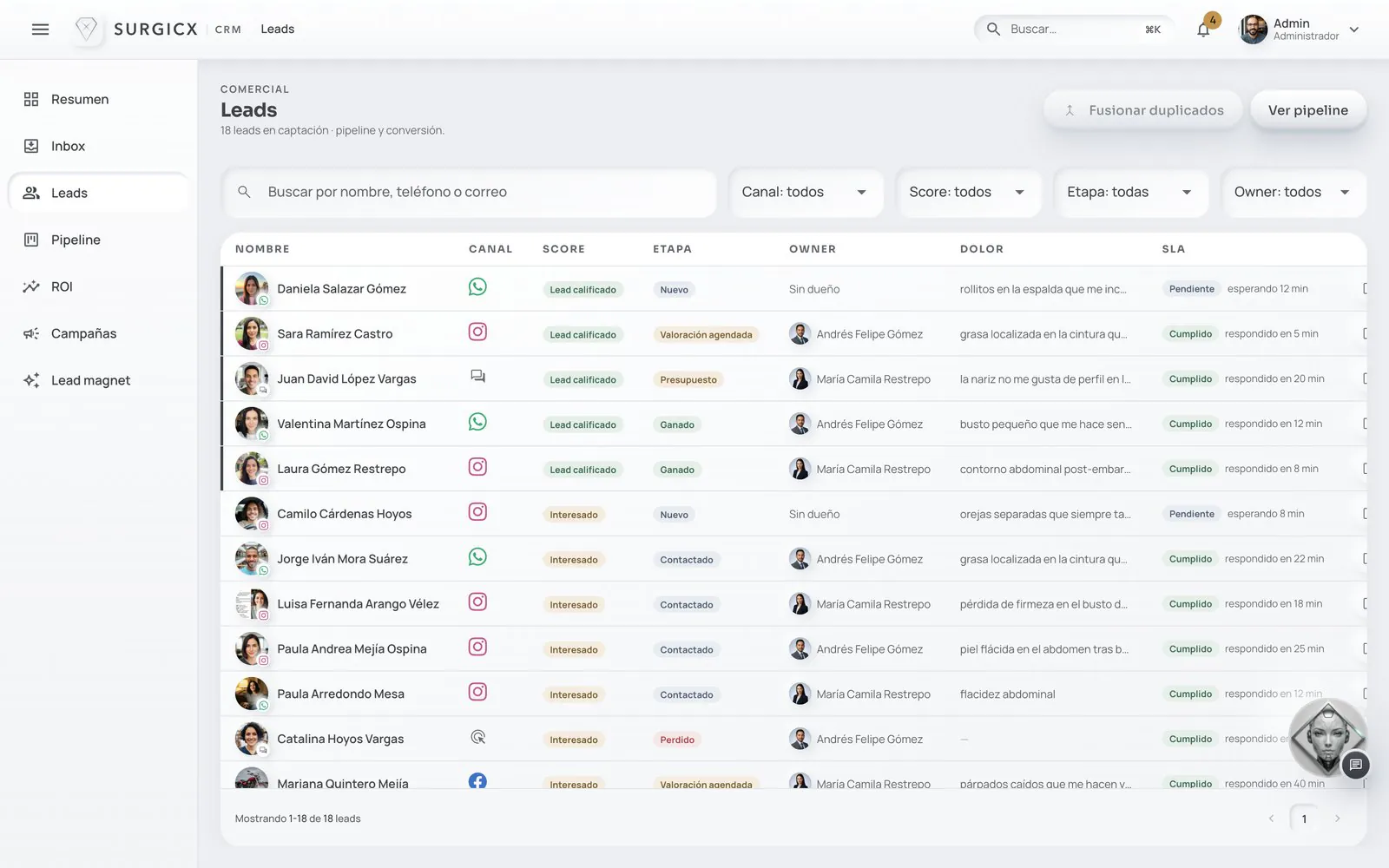1389x868 pixels.
Task: Open Lead magnet in the sidebar
Action: click(x=98, y=381)
